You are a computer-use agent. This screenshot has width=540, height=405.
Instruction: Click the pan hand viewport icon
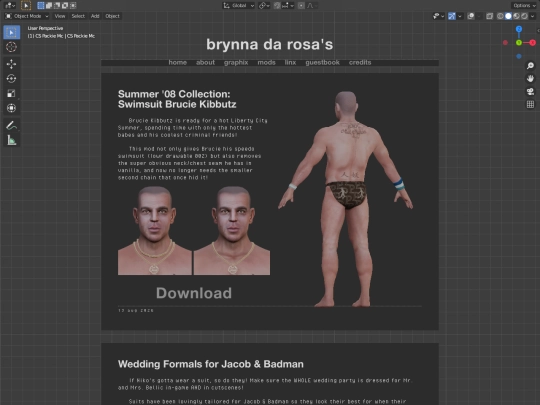point(530,79)
